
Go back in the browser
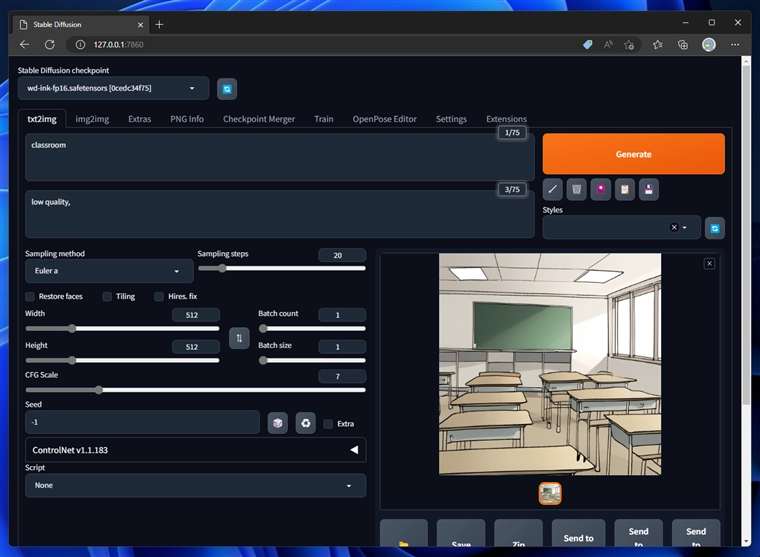[x=25, y=45]
